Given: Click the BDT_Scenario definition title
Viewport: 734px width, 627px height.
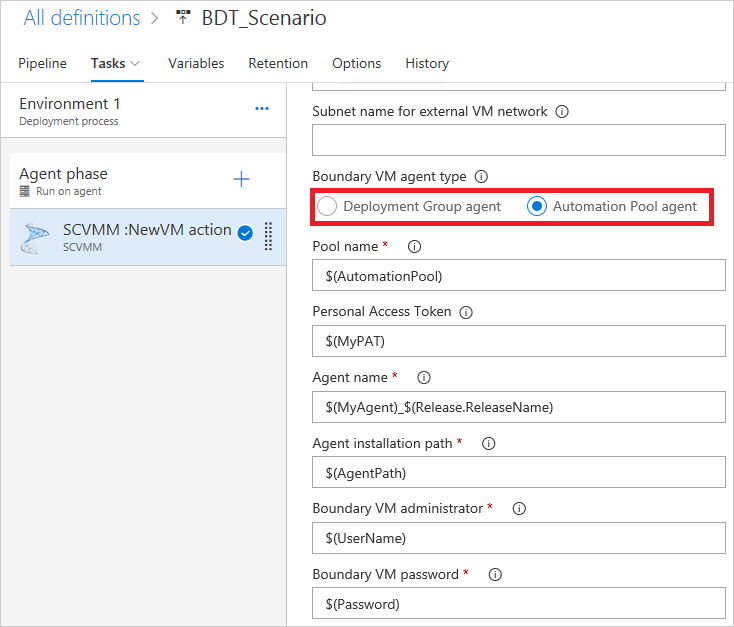Looking at the screenshot, I should (x=264, y=18).
